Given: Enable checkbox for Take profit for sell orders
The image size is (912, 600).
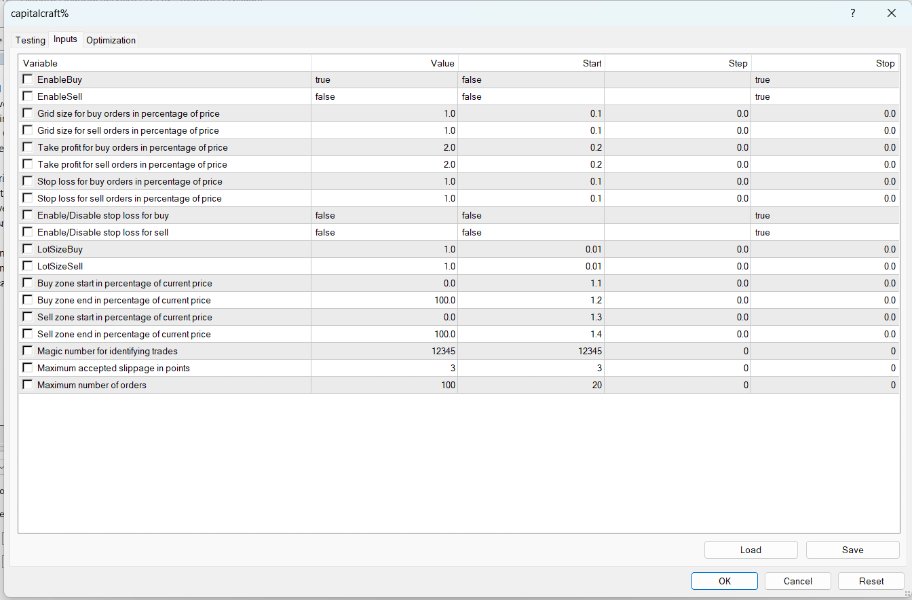Looking at the screenshot, I should 27,164.
